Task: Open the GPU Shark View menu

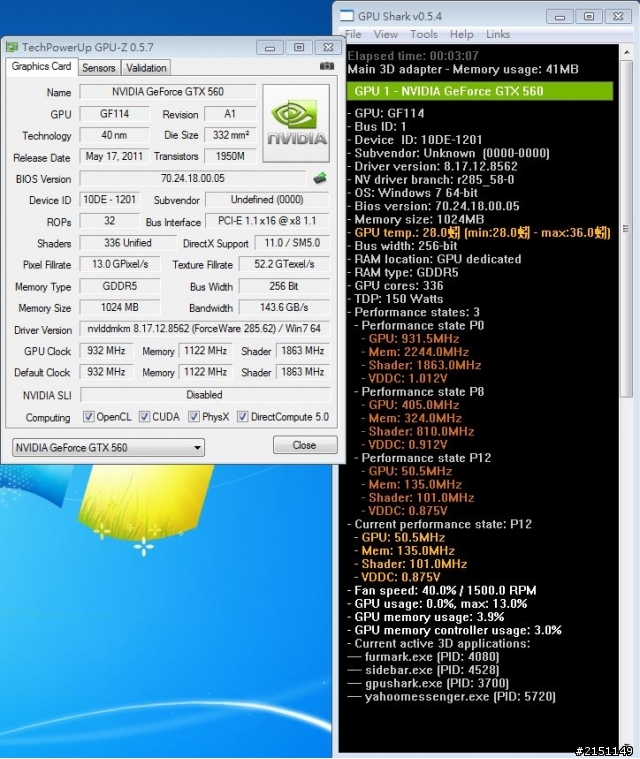Action: (386, 34)
